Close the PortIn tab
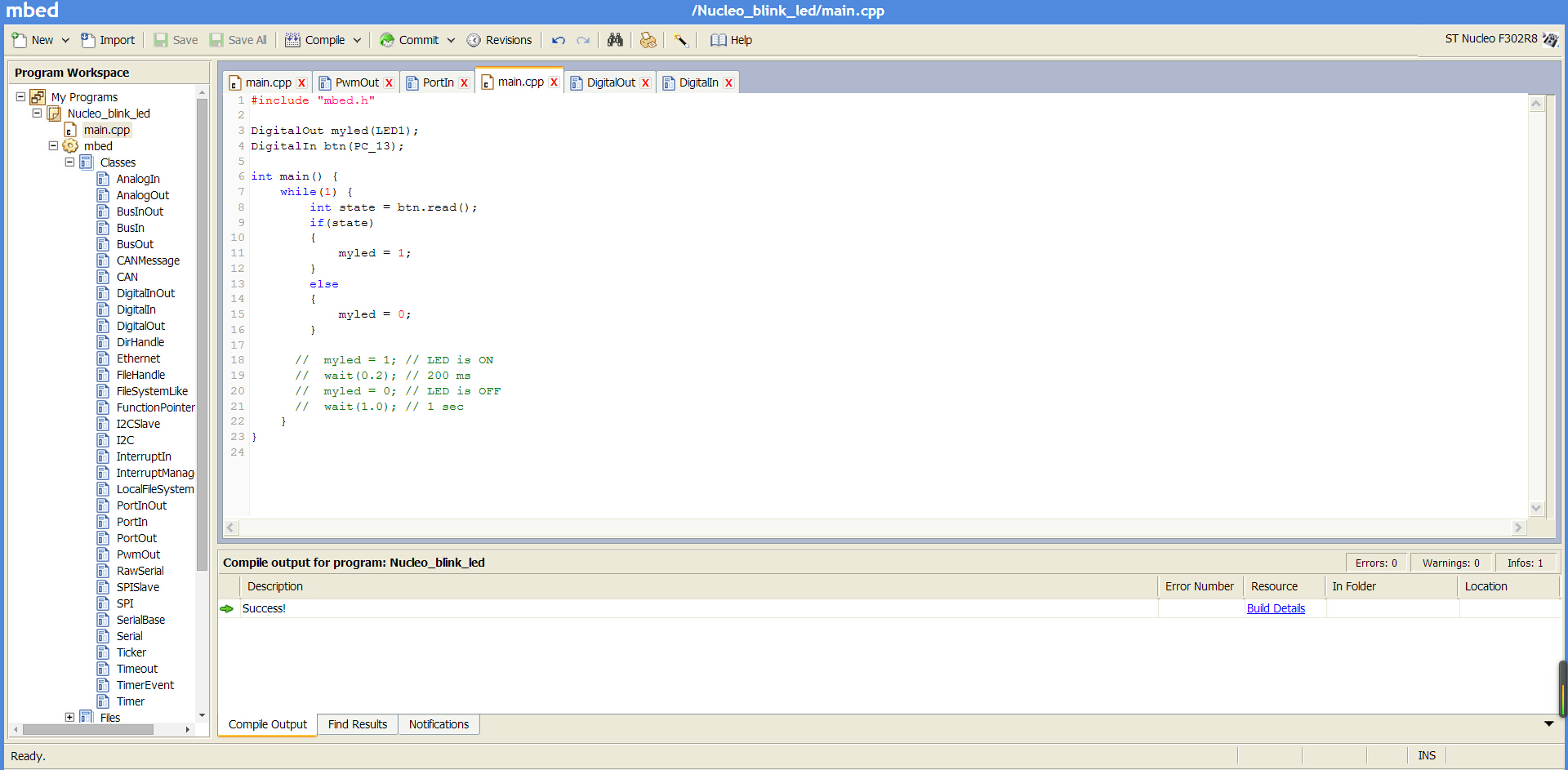The image size is (1568, 770). [464, 82]
